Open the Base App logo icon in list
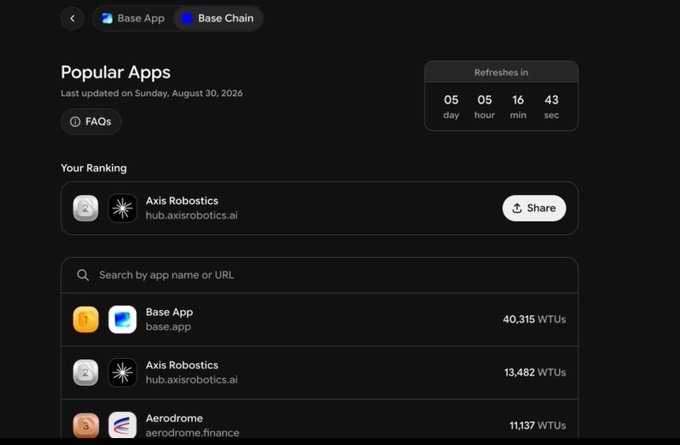 point(122,320)
